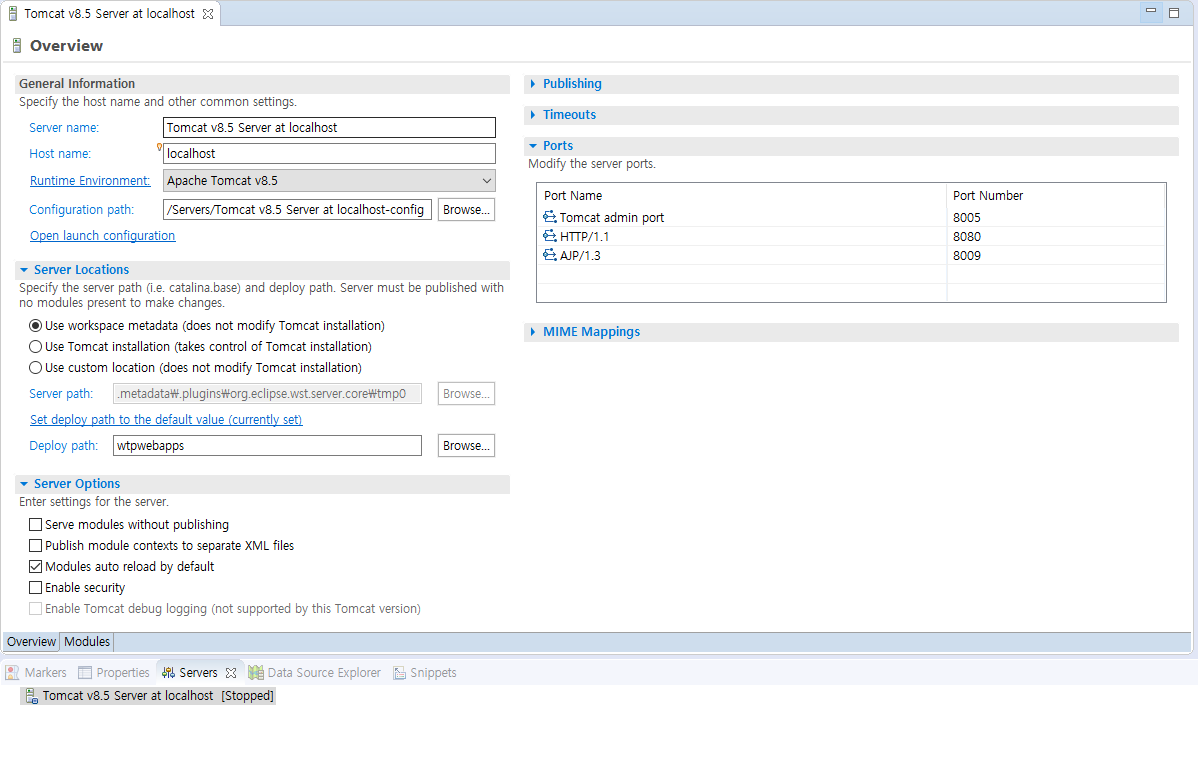Click the disabled Browse next to Server path
1198x778 pixels.
click(x=466, y=394)
